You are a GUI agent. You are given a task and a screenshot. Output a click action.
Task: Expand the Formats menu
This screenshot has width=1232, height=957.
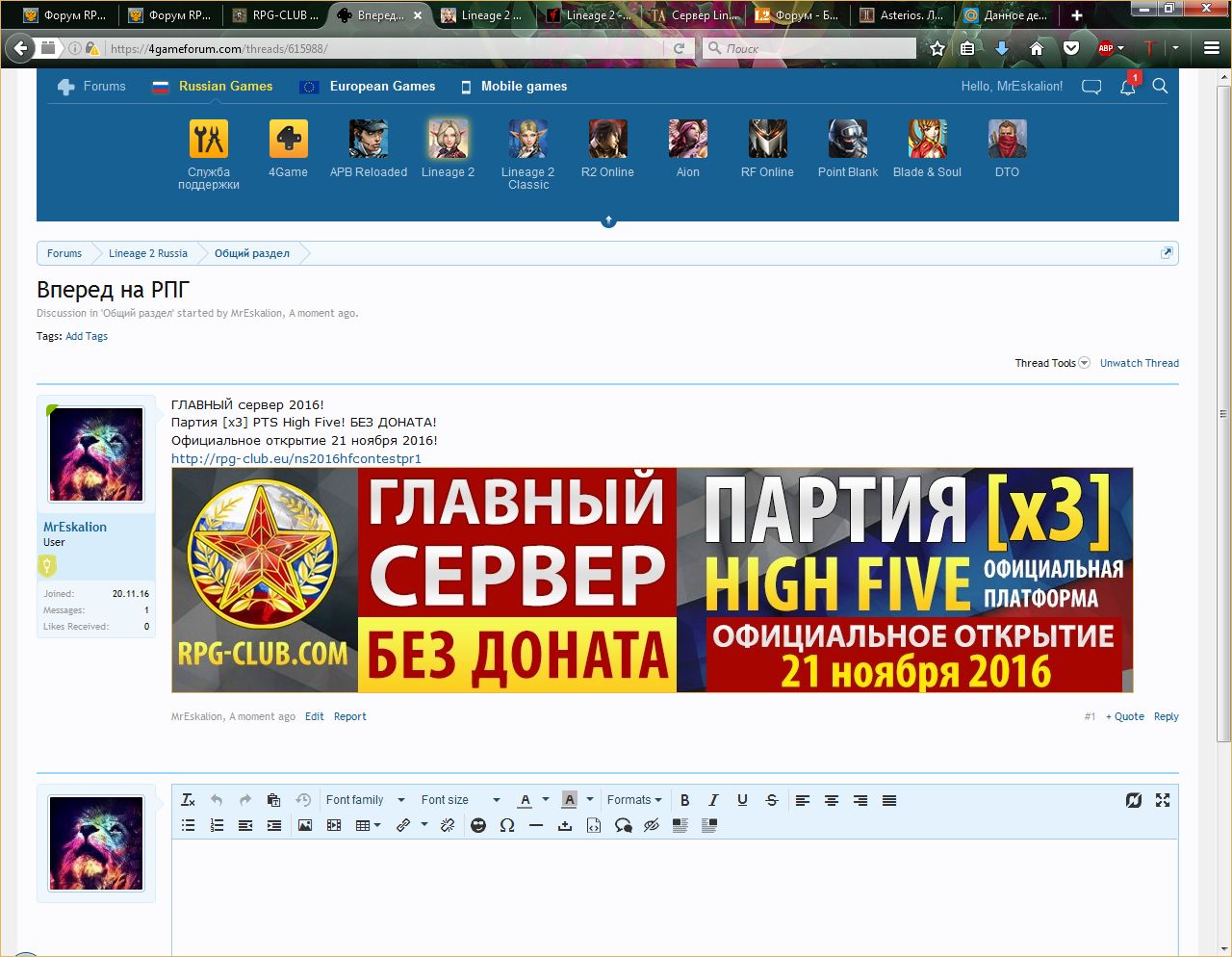[633, 800]
